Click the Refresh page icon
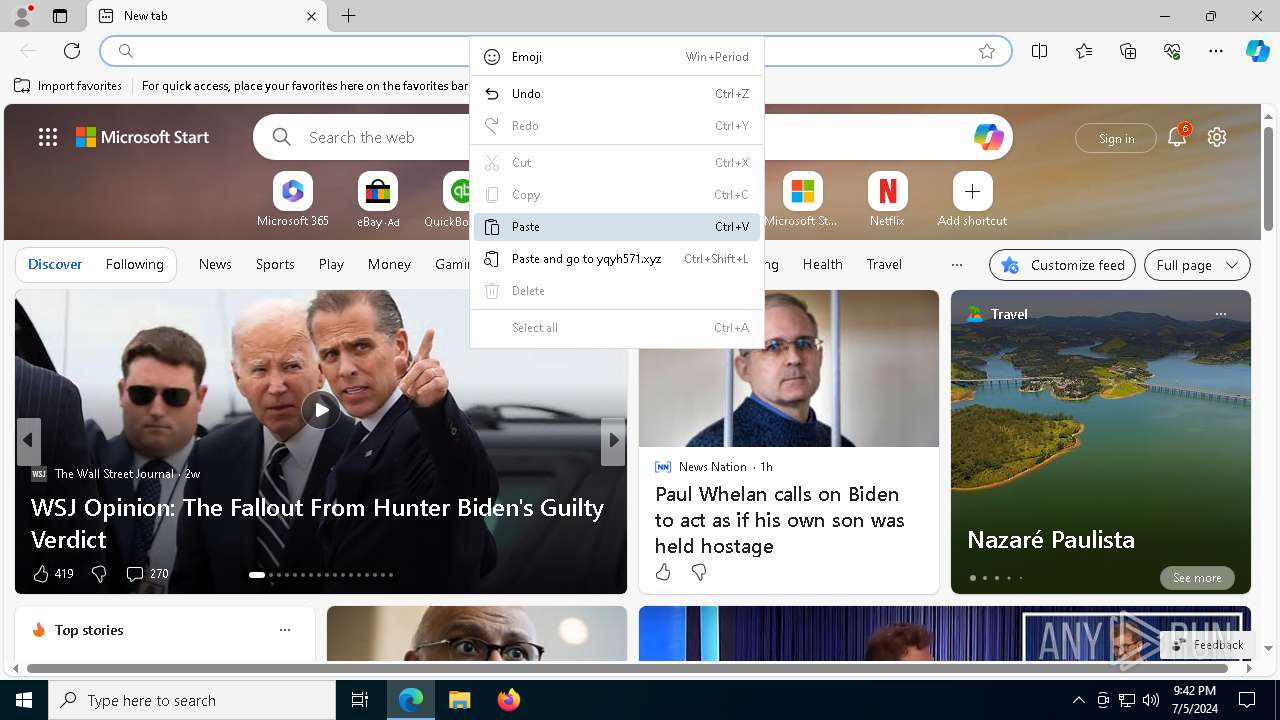Viewport: 1280px width, 720px height. 72,51
